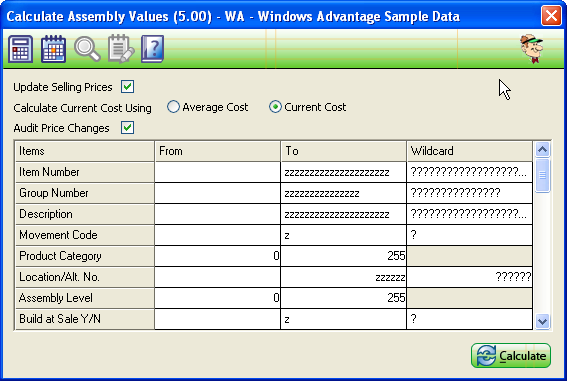The height and width of the screenshot is (381, 567).
Task: Click the Product Category To field
Action: [344, 256]
